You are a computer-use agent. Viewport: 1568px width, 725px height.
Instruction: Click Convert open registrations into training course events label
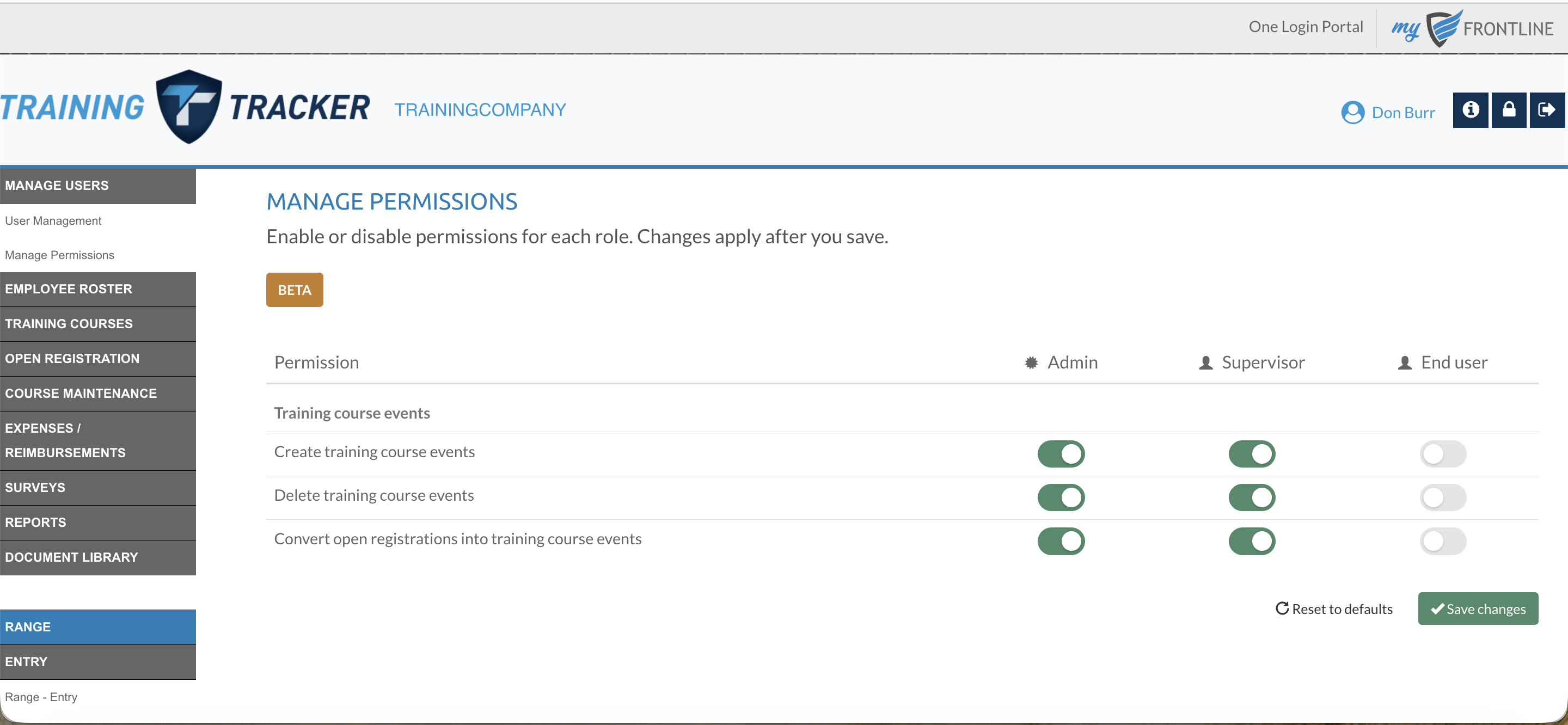tap(458, 539)
